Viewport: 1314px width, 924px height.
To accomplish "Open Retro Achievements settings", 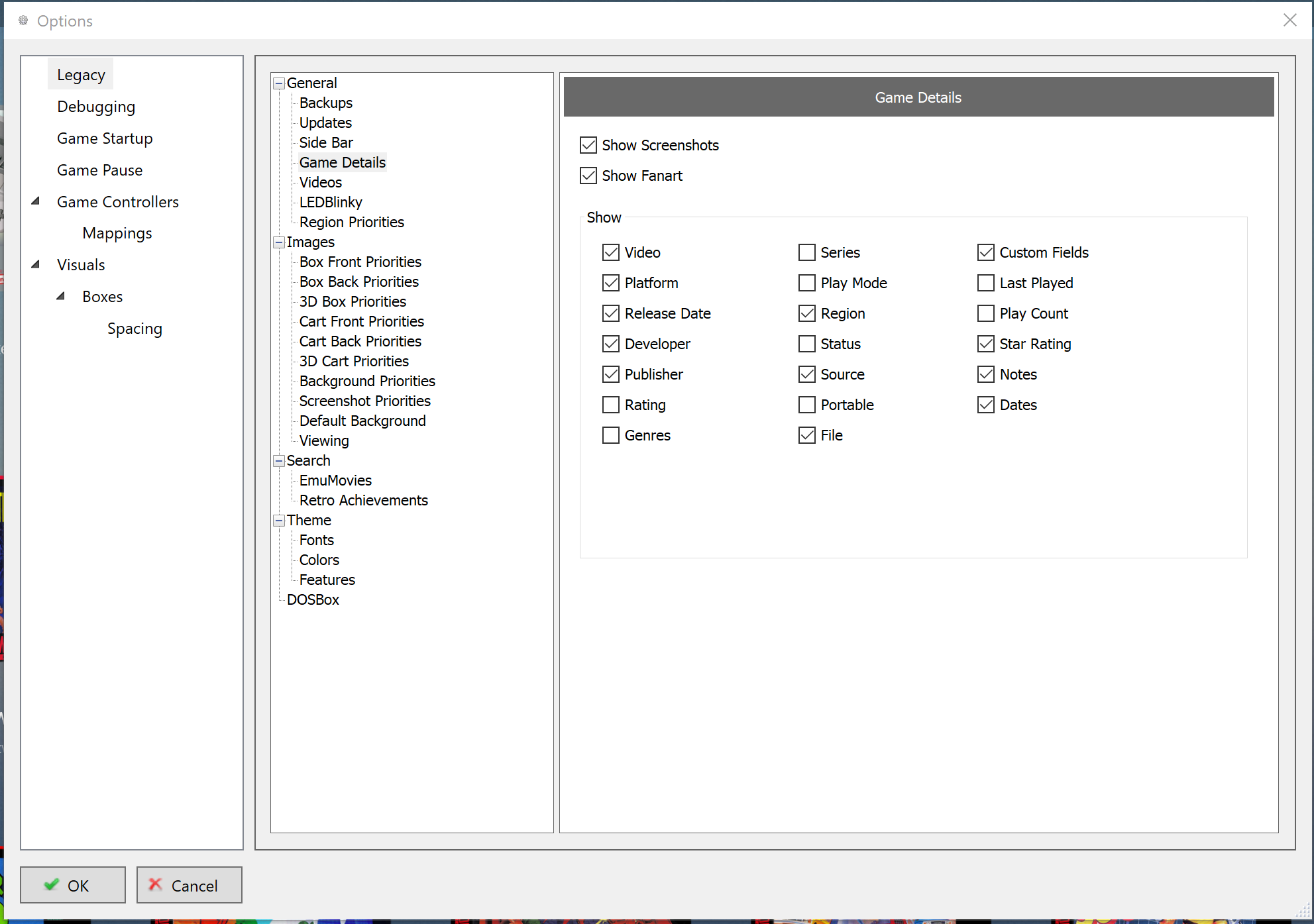I will tap(363, 500).
